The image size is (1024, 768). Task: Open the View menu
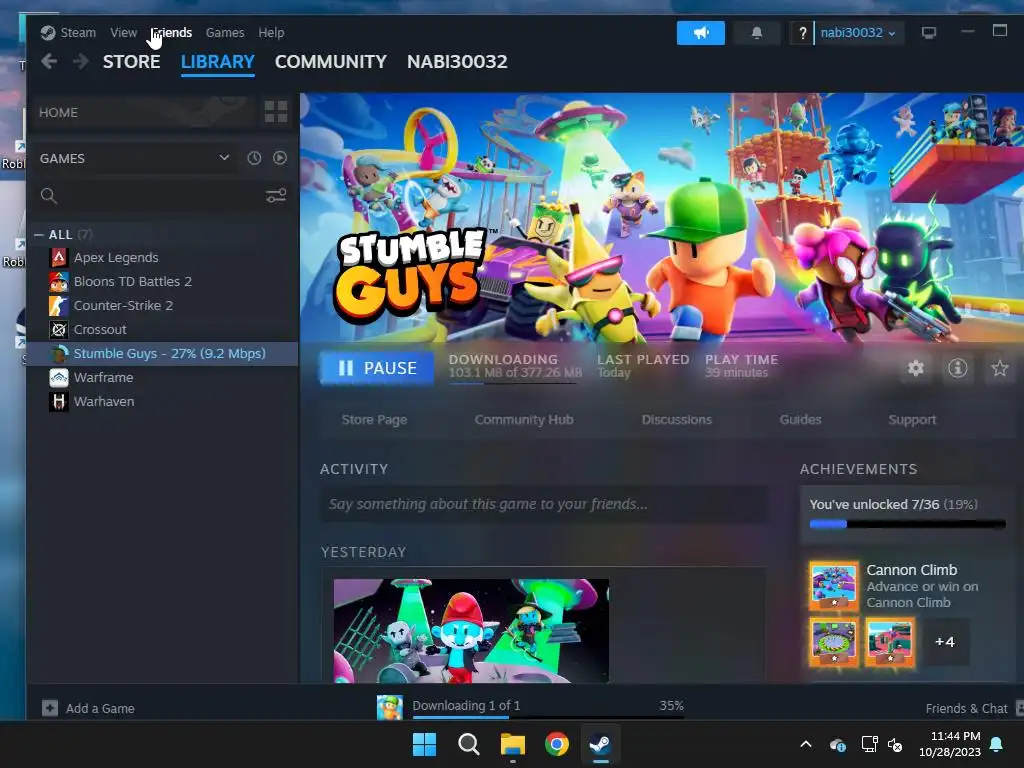pyautogui.click(x=123, y=33)
